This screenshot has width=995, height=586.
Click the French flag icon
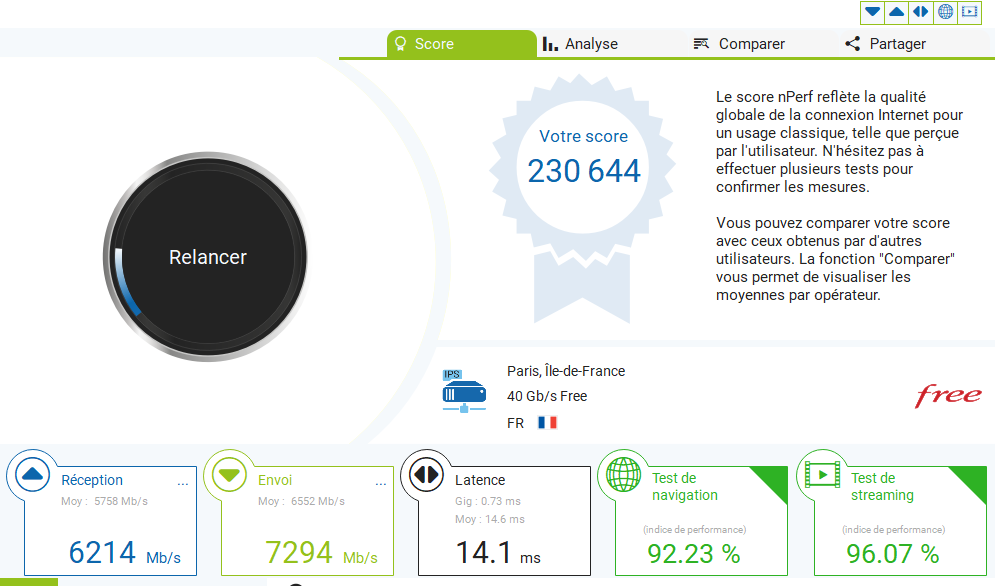(x=547, y=422)
